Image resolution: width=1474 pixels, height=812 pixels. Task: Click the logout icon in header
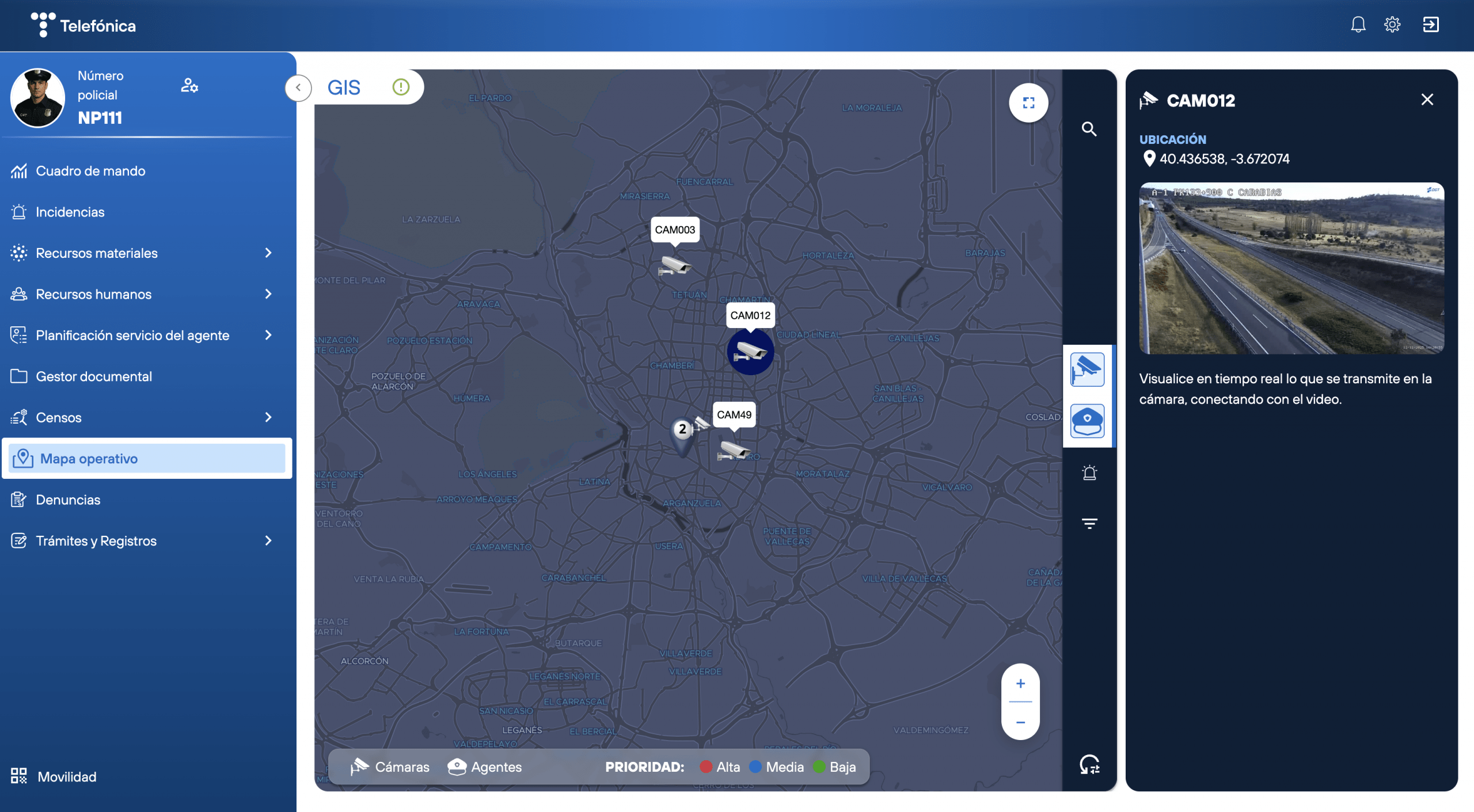pyautogui.click(x=1430, y=25)
